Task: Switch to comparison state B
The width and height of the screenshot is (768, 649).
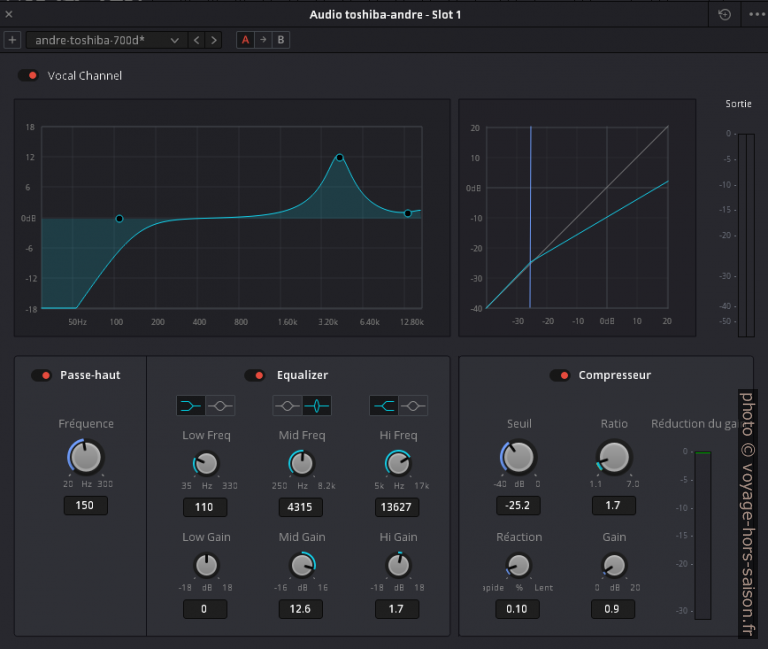Action: point(280,40)
